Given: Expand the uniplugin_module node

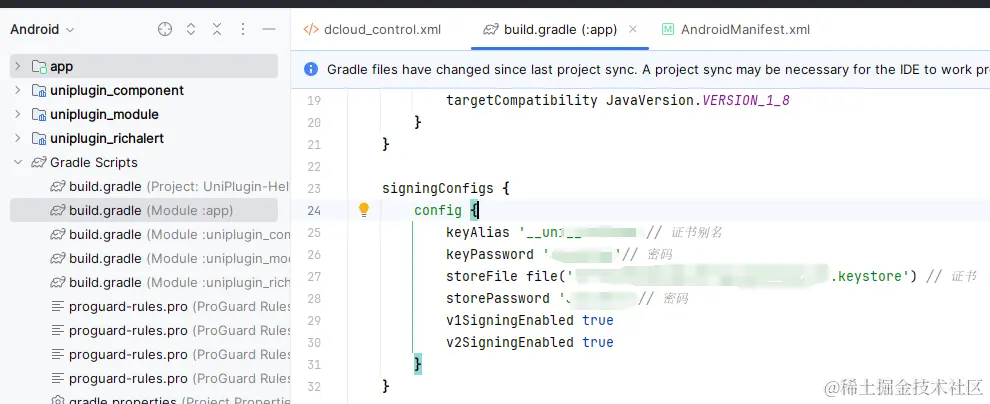Looking at the screenshot, I should (x=17, y=114).
